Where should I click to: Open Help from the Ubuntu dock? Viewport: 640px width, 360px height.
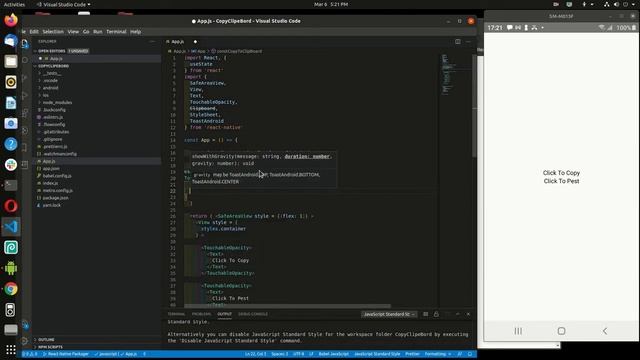11,144
